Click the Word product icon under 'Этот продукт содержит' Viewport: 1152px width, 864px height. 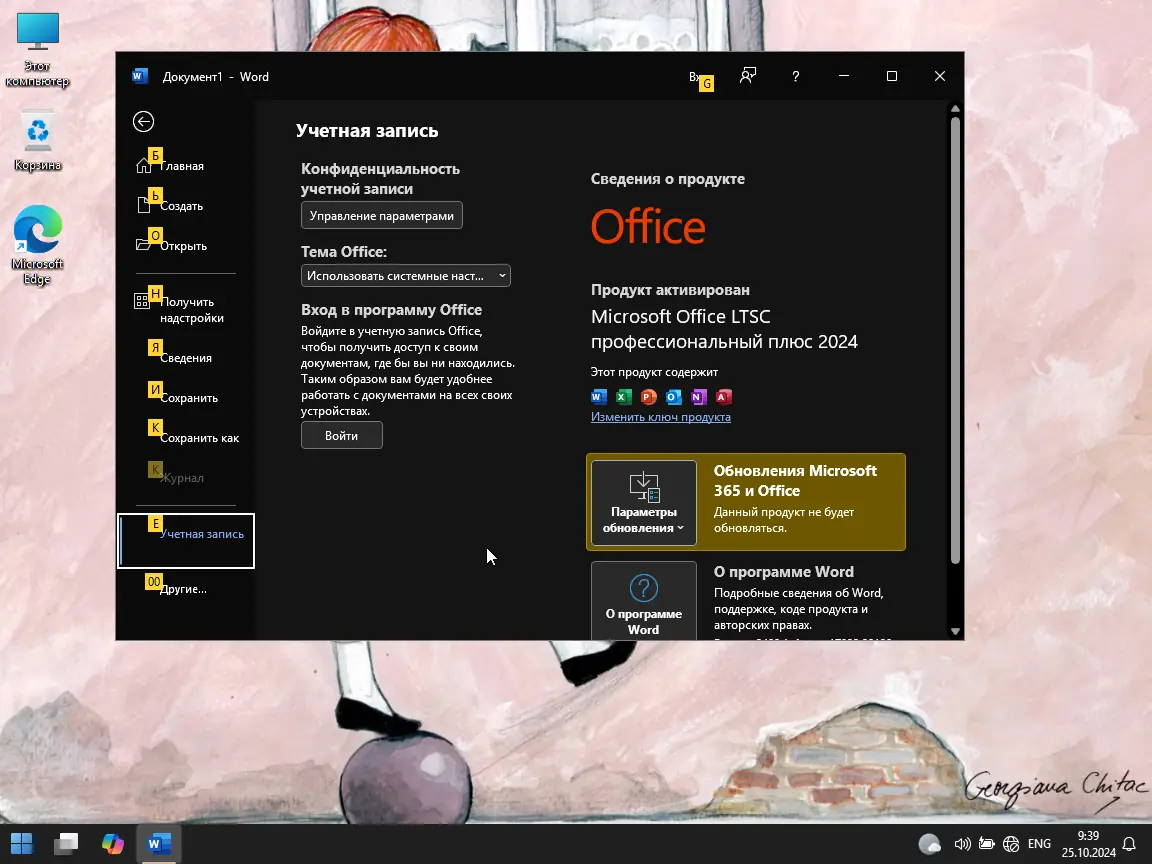[x=598, y=397]
